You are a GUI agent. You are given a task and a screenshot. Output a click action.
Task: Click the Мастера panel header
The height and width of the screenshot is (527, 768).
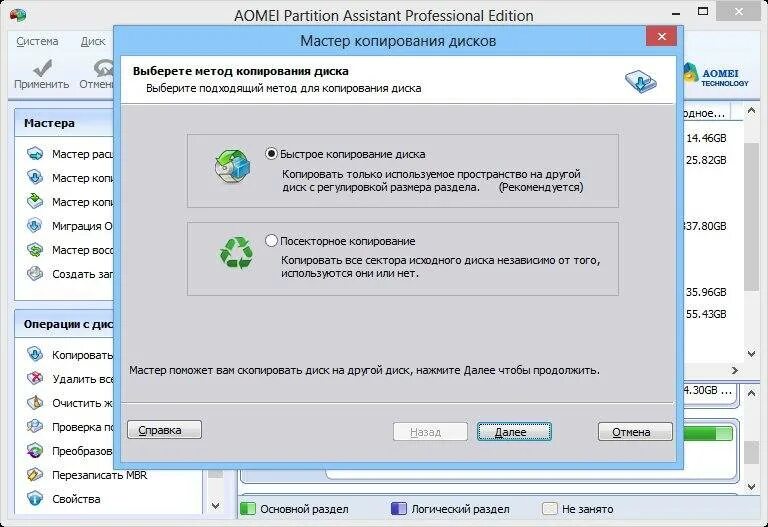64,123
